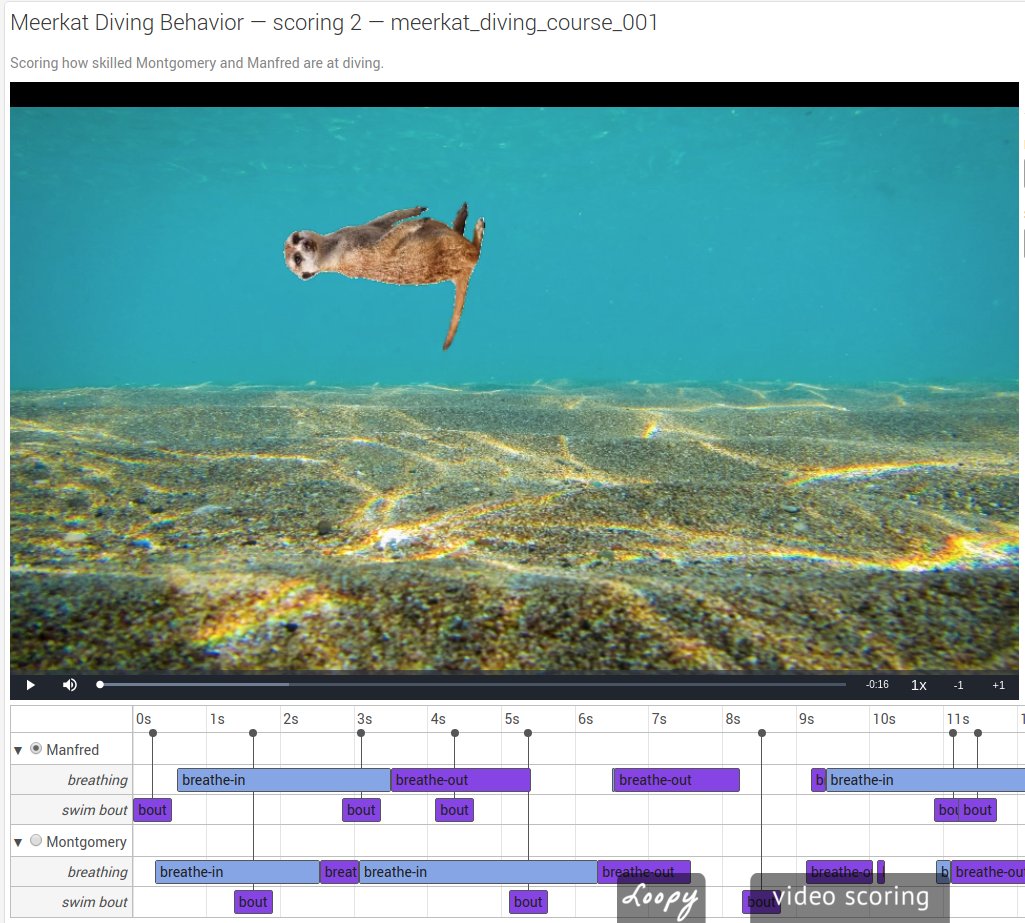Select Montgomery's bout event near 1.5s
Viewport: 1025px width, 923px height.
(253, 902)
